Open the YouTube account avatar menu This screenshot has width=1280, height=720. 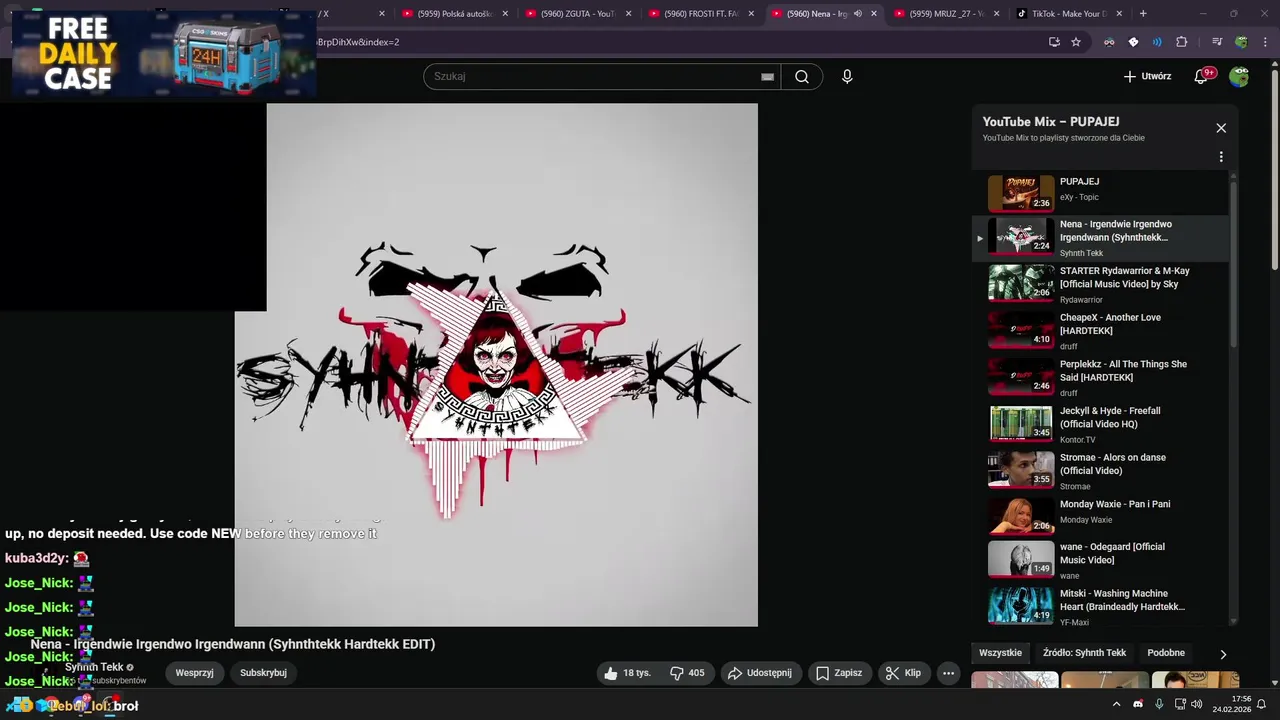(1239, 77)
